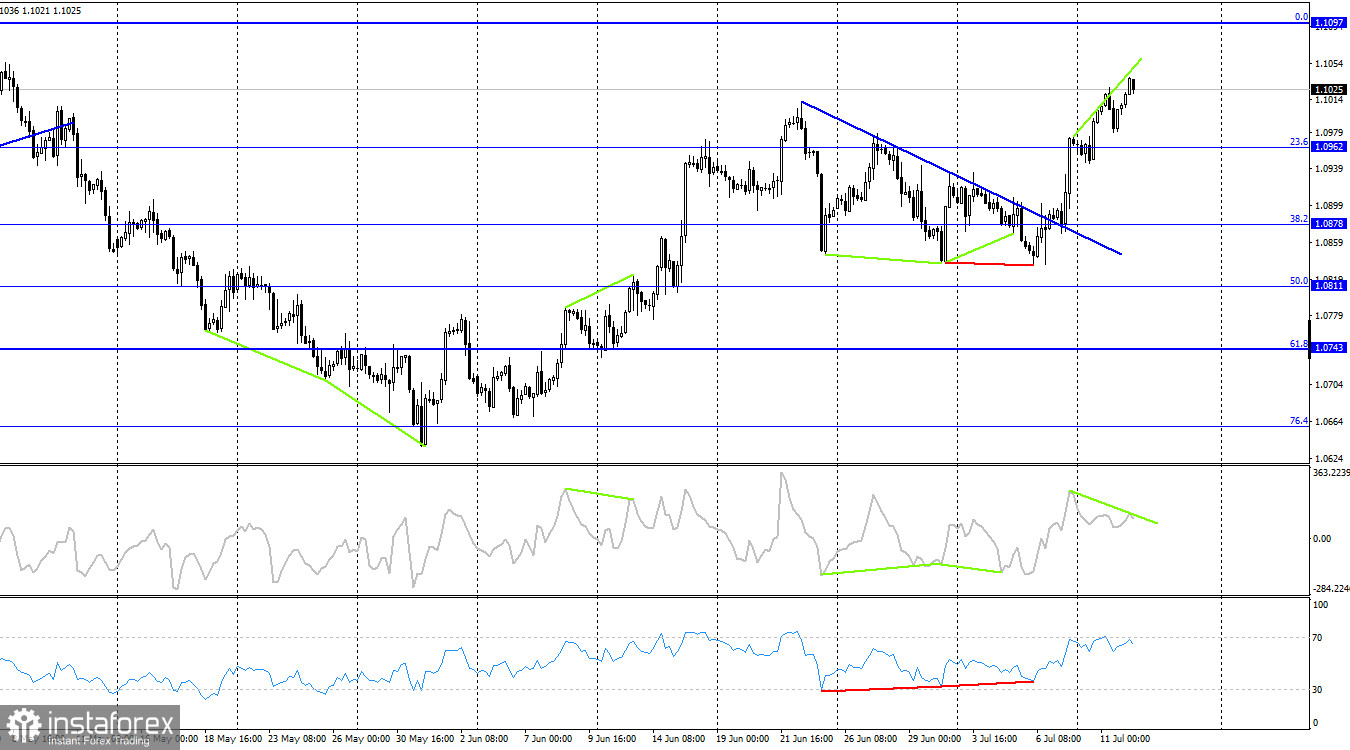
Task: Click the 1.0939 axis price value
Action: click(1329, 169)
